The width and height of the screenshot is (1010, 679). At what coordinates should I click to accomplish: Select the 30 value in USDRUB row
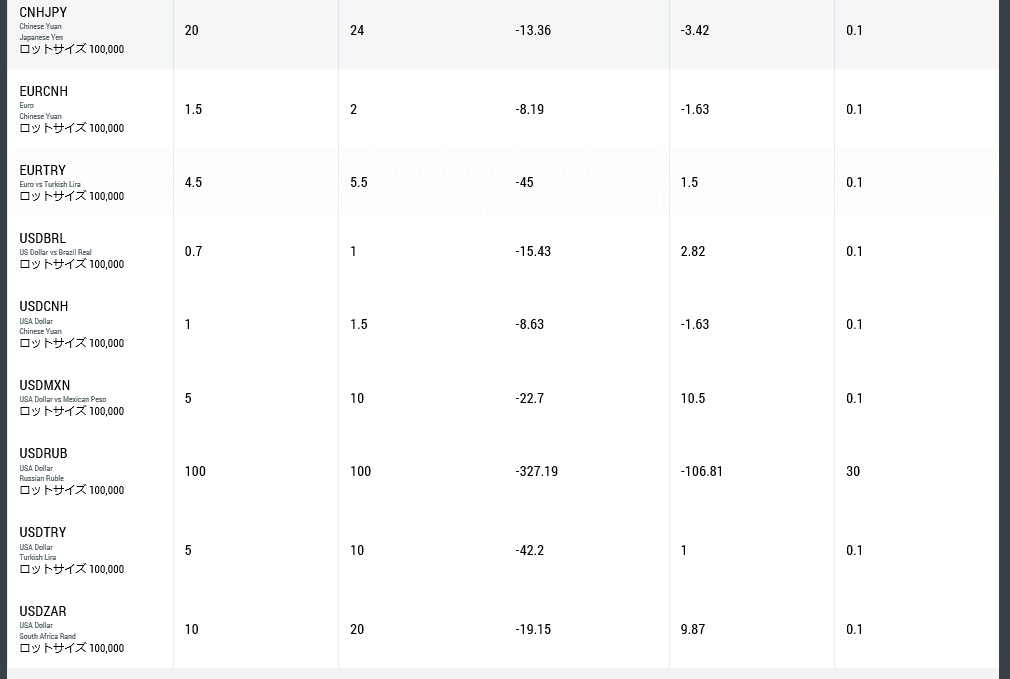click(x=853, y=472)
